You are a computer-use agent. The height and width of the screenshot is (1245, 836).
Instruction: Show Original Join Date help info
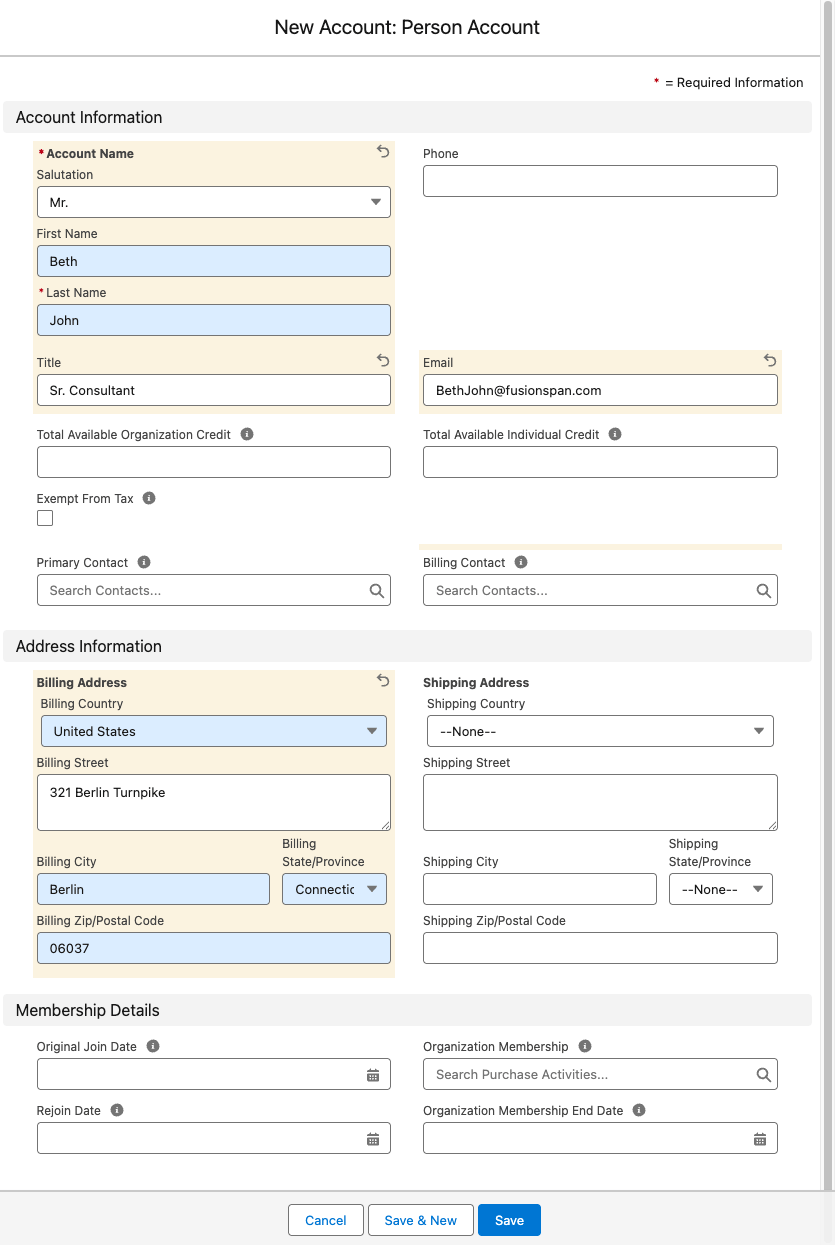coord(153,1046)
